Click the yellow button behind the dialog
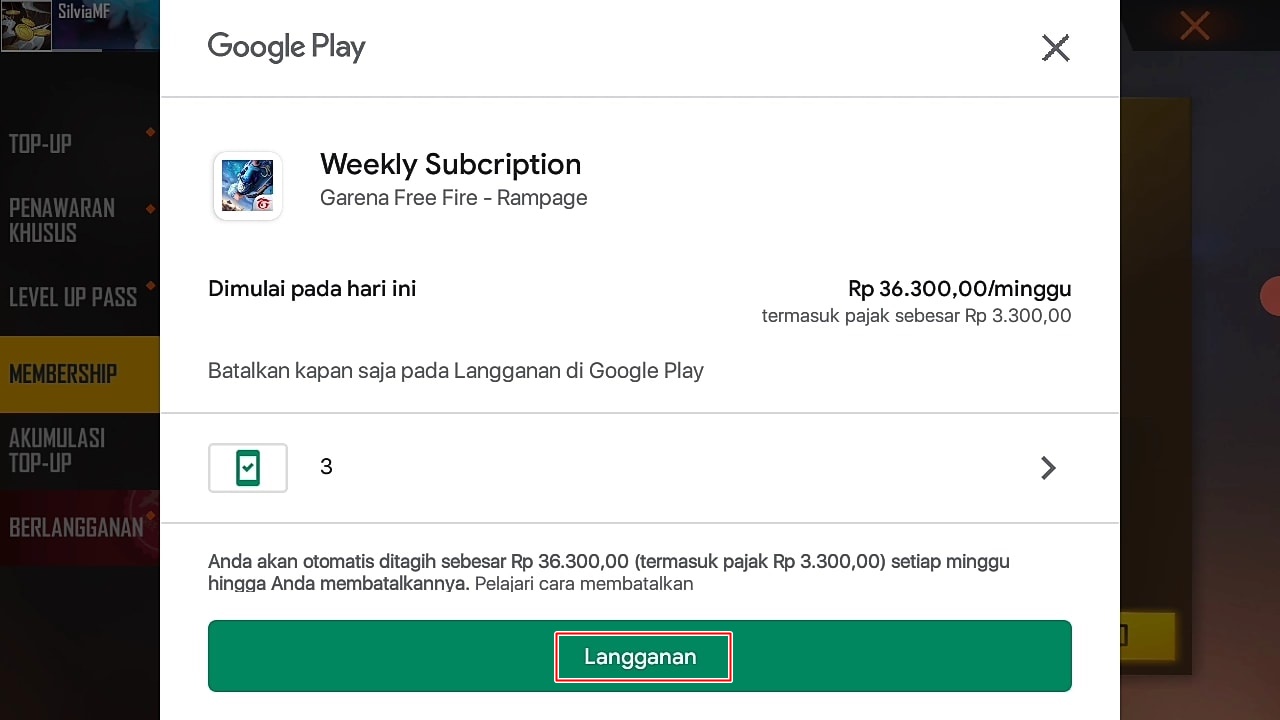This screenshot has height=720, width=1280. (x=1147, y=637)
